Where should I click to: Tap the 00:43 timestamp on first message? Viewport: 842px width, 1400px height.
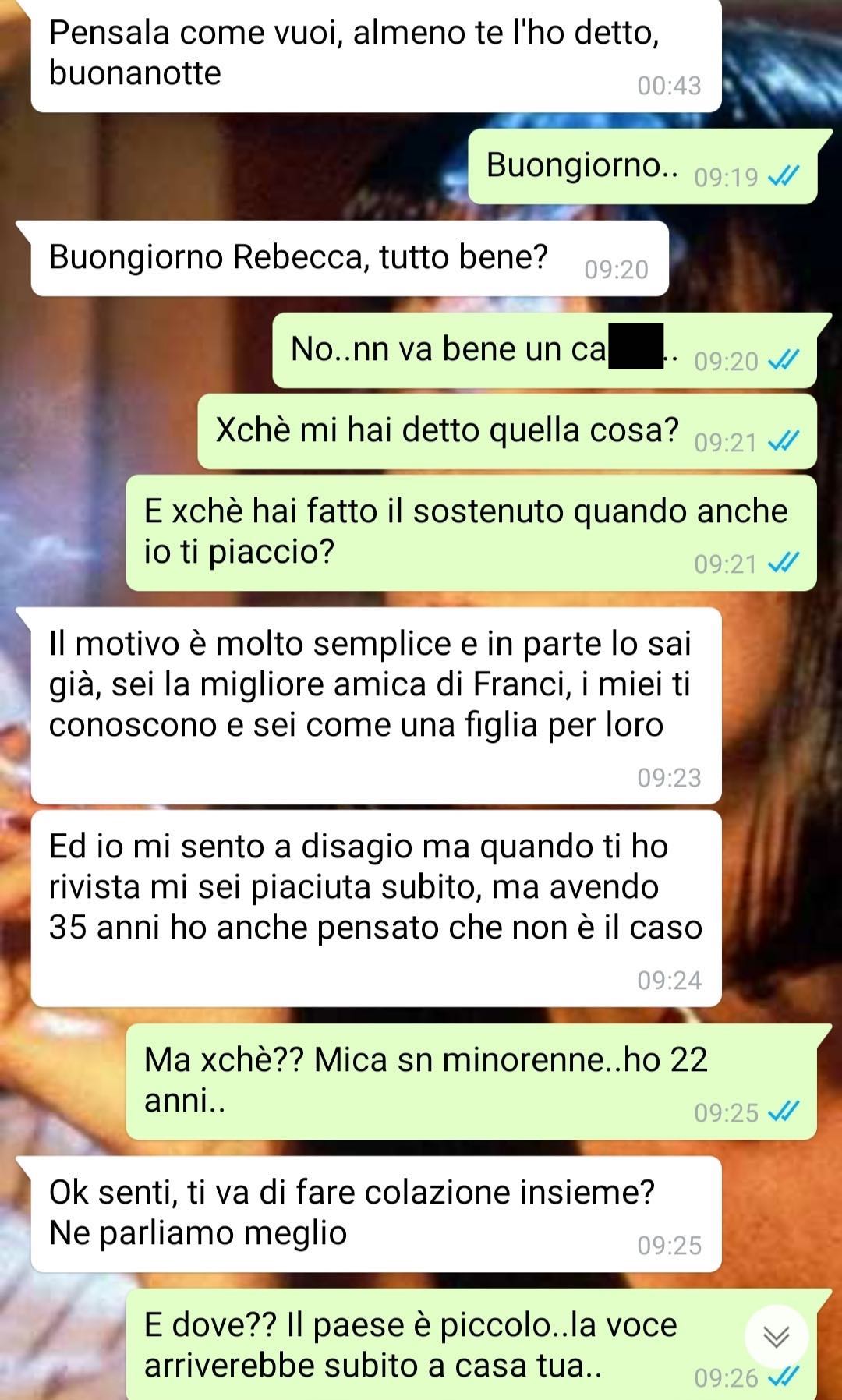[669, 85]
